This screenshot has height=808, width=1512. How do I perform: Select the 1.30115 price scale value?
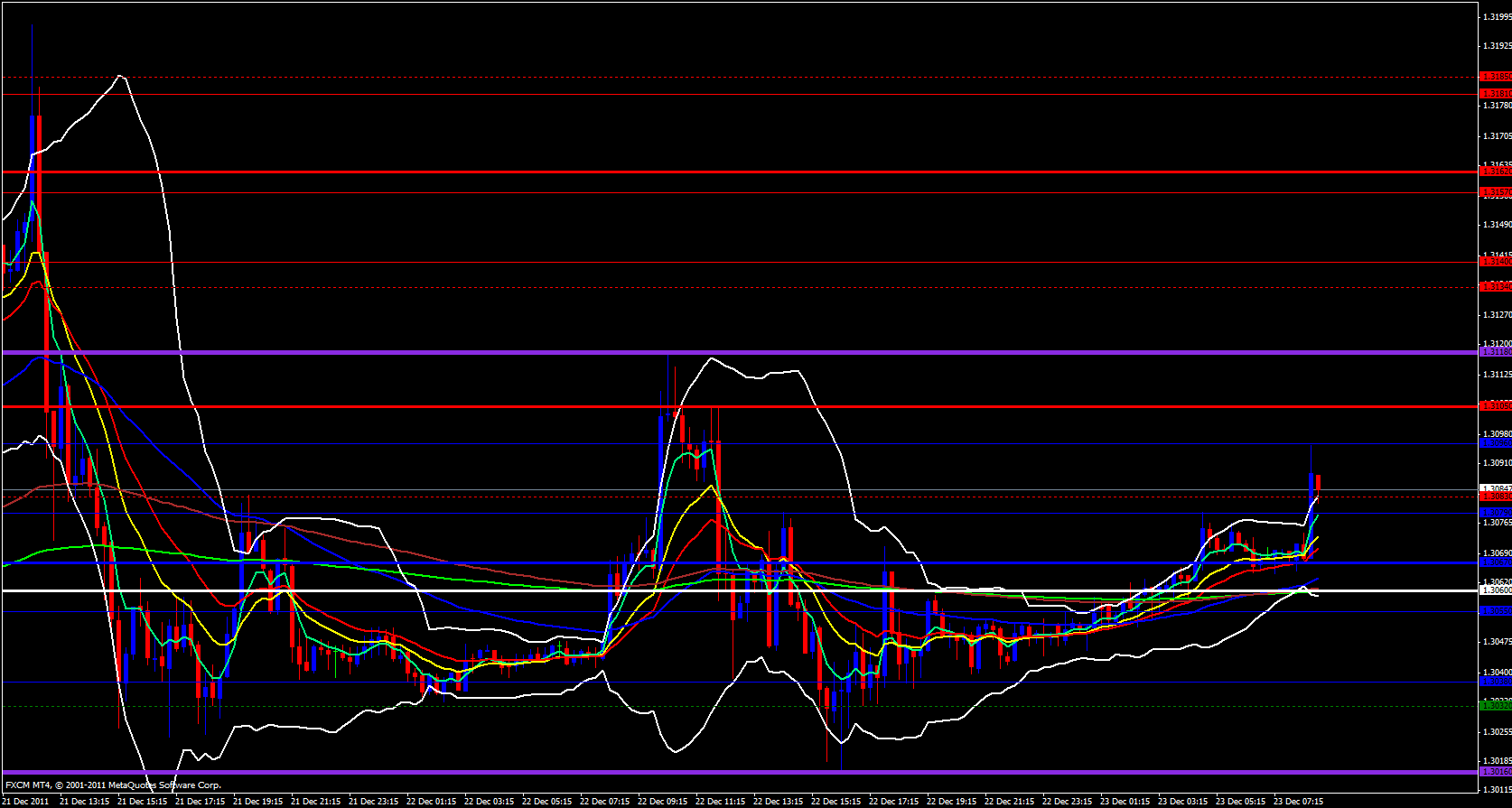pos(1497,789)
